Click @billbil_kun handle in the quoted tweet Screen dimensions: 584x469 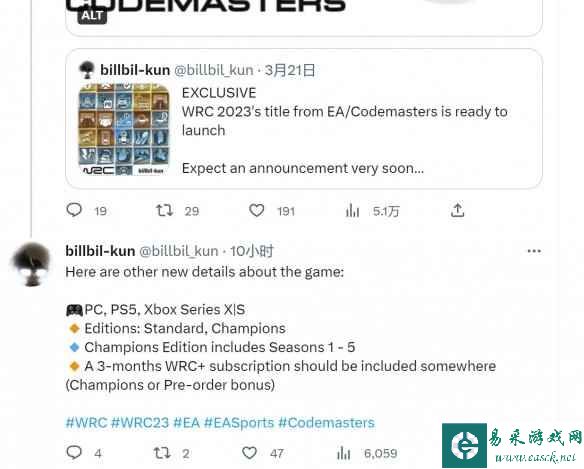click(x=214, y=70)
